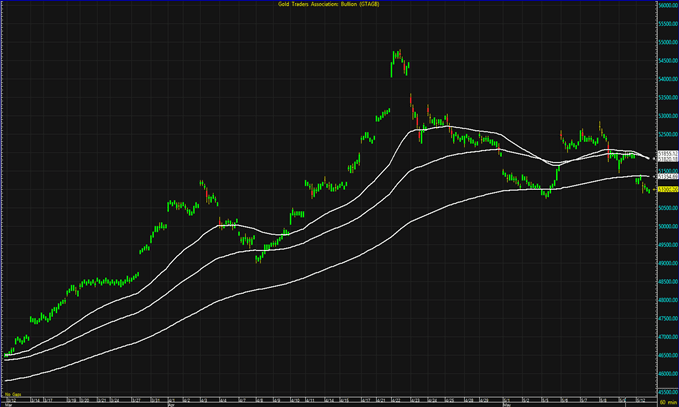The width and height of the screenshot is (679, 407).
Task: Click the first candle at chart's left edge
Action: [x=6, y=354]
